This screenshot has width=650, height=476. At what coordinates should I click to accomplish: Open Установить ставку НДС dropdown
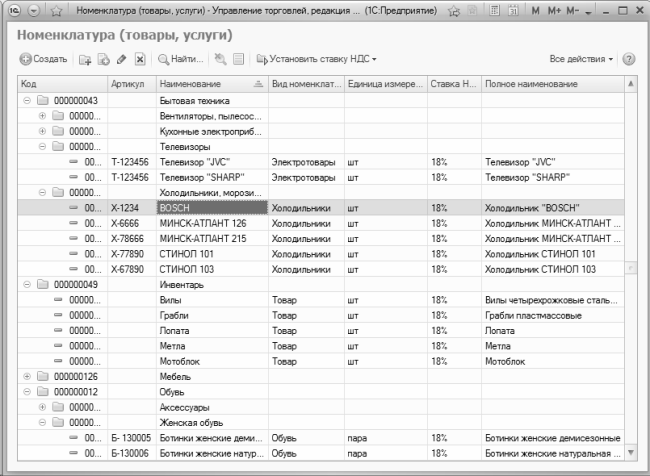tap(316, 59)
